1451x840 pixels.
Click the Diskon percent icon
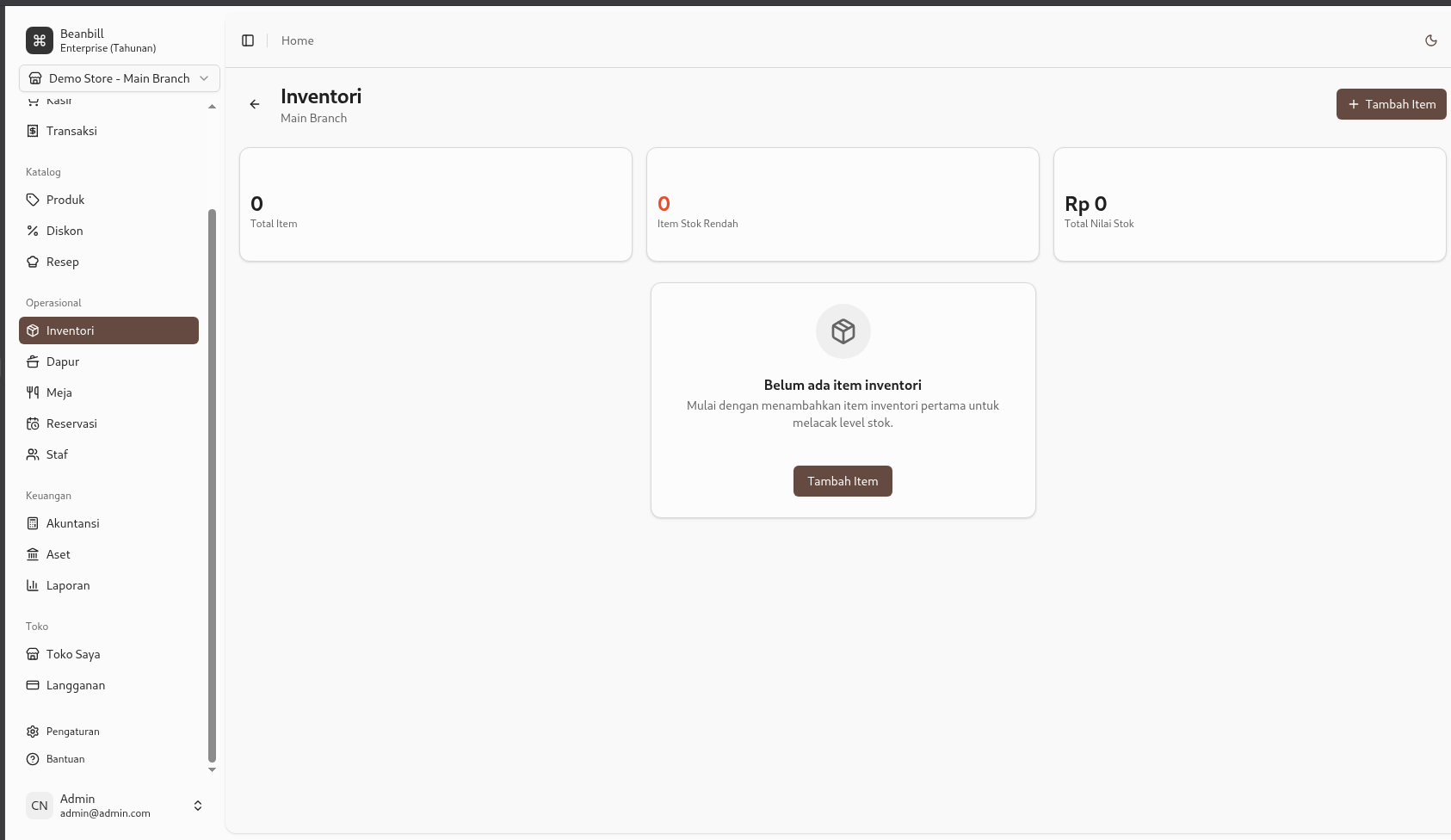[x=33, y=231]
